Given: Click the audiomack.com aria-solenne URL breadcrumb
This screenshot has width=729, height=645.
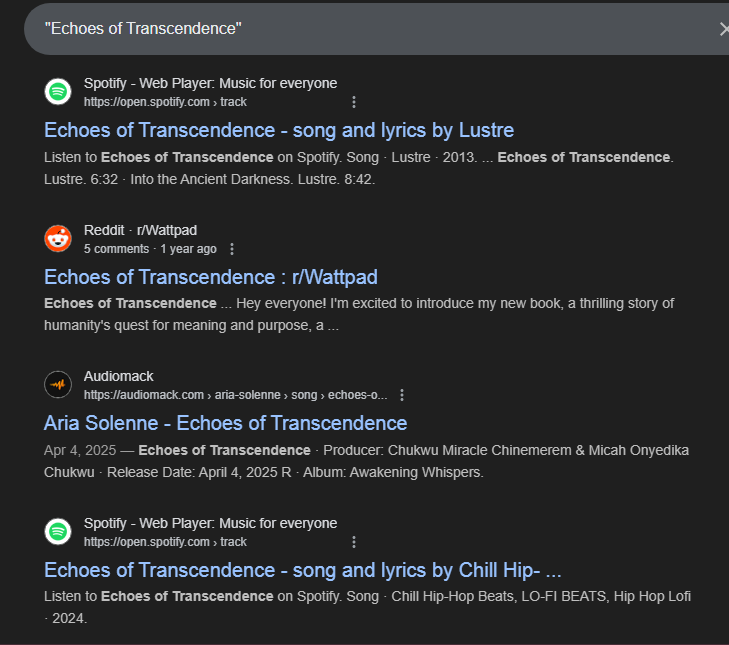Looking at the screenshot, I should (235, 395).
